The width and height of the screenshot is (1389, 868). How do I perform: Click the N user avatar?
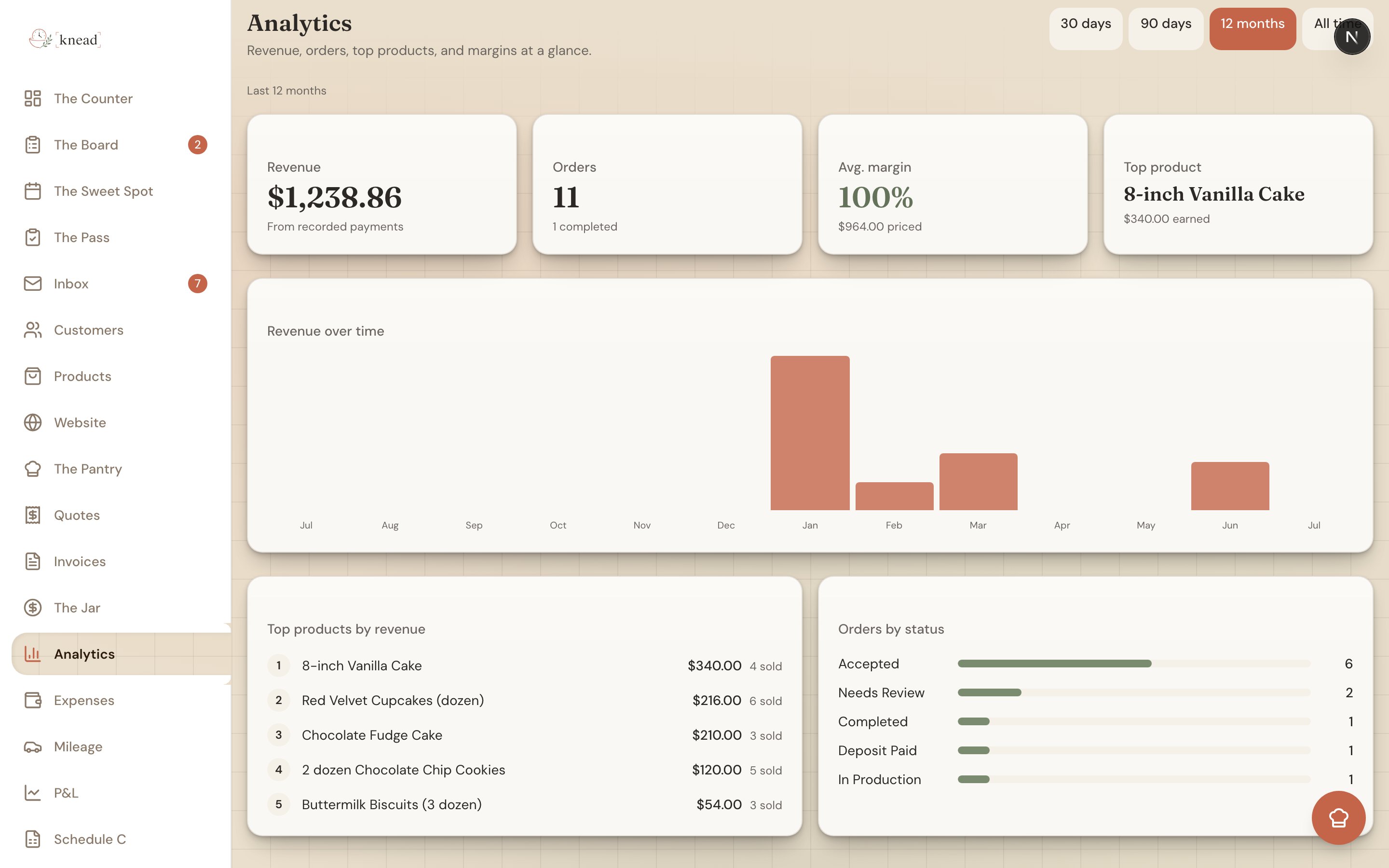1352,37
